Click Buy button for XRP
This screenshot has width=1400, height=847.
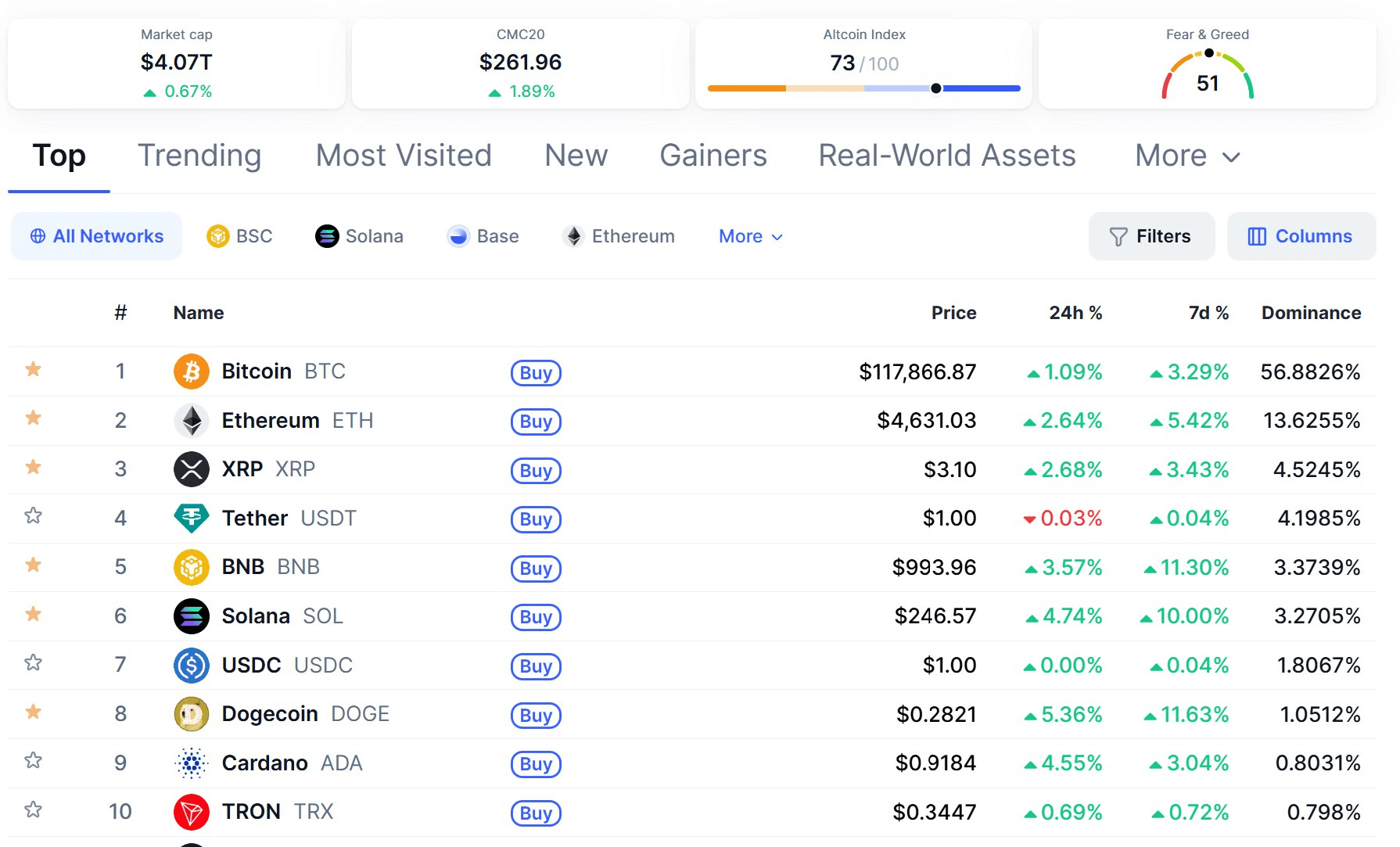point(536,471)
